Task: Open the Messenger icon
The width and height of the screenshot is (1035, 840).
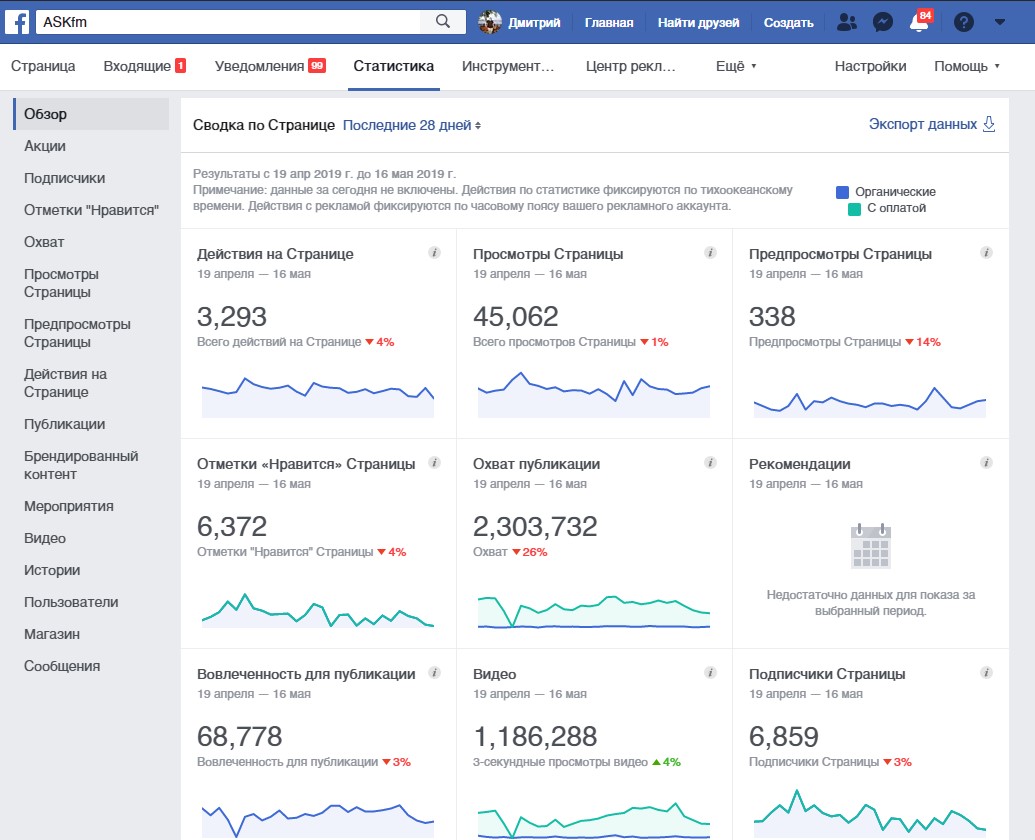Action: coord(883,22)
